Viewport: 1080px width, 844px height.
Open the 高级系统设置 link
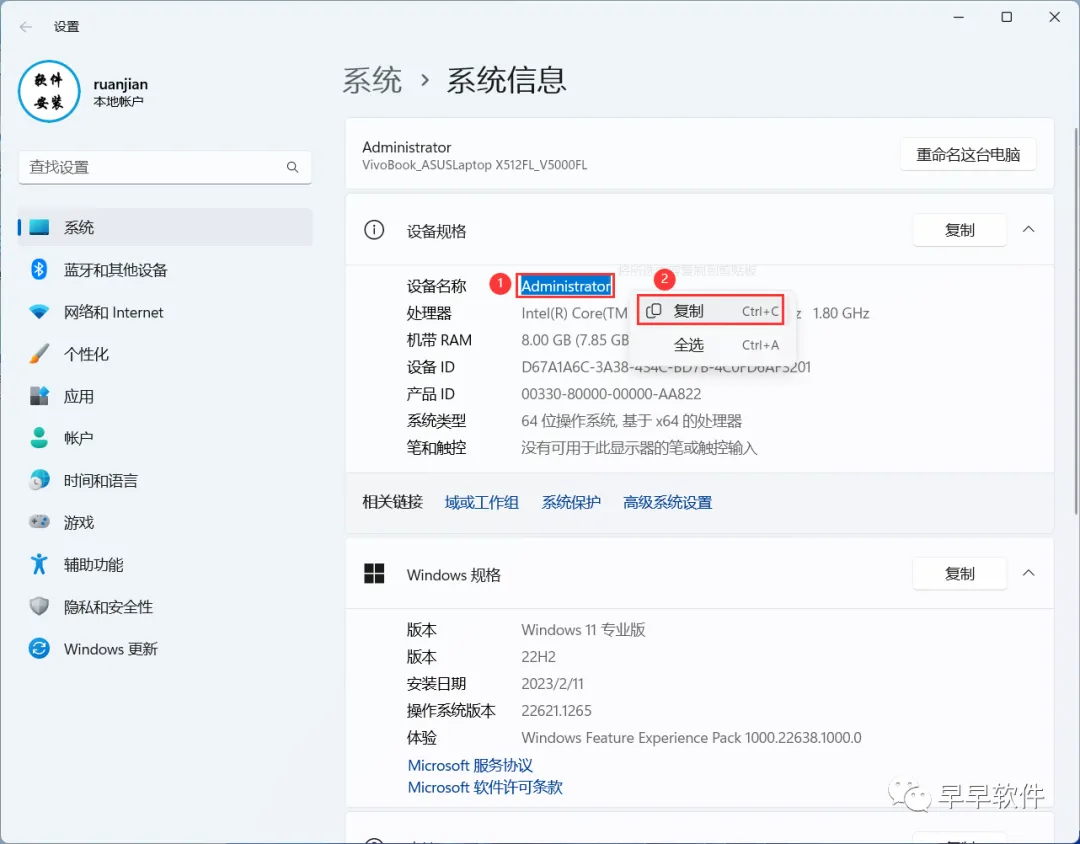(667, 502)
